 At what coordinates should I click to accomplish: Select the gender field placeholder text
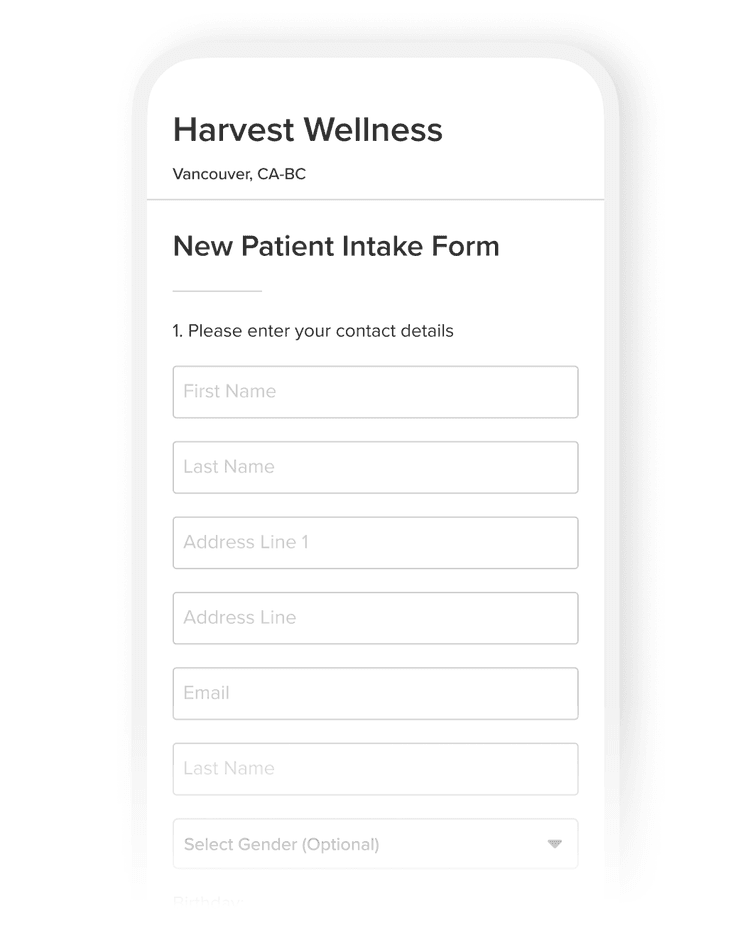[x=281, y=843]
